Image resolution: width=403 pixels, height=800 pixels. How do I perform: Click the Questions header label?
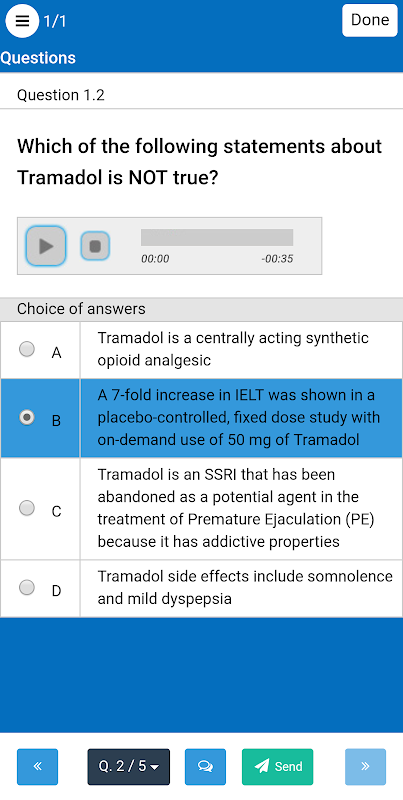tap(38, 58)
